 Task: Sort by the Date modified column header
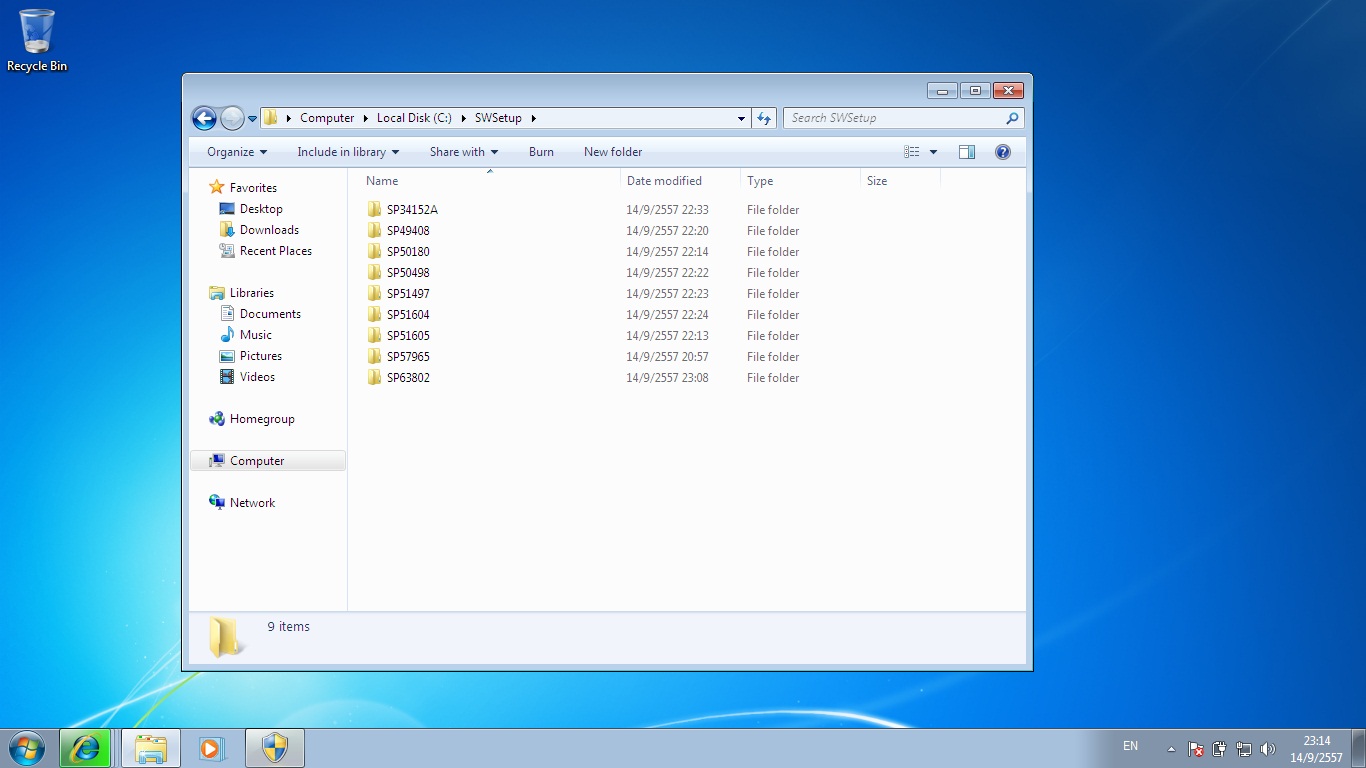(x=680, y=181)
